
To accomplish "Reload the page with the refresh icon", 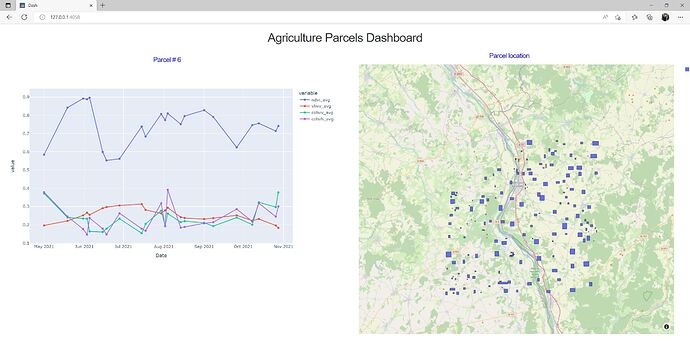I will (24, 17).
